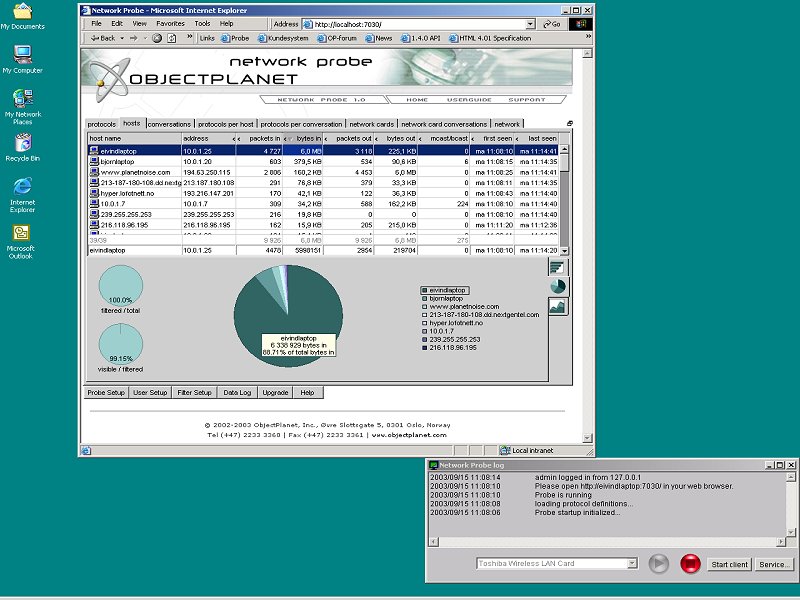Launch Internet Explorer from the desktop
This screenshot has height=600, width=800.
point(22,194)
